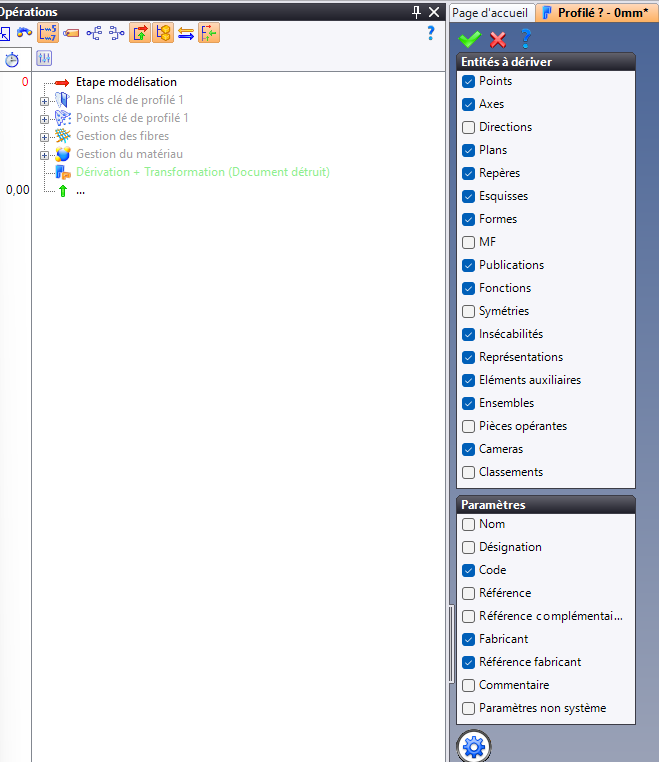Uncheck the Axes checkbox
Screen dimensions: 659x762
pos(468,104)
